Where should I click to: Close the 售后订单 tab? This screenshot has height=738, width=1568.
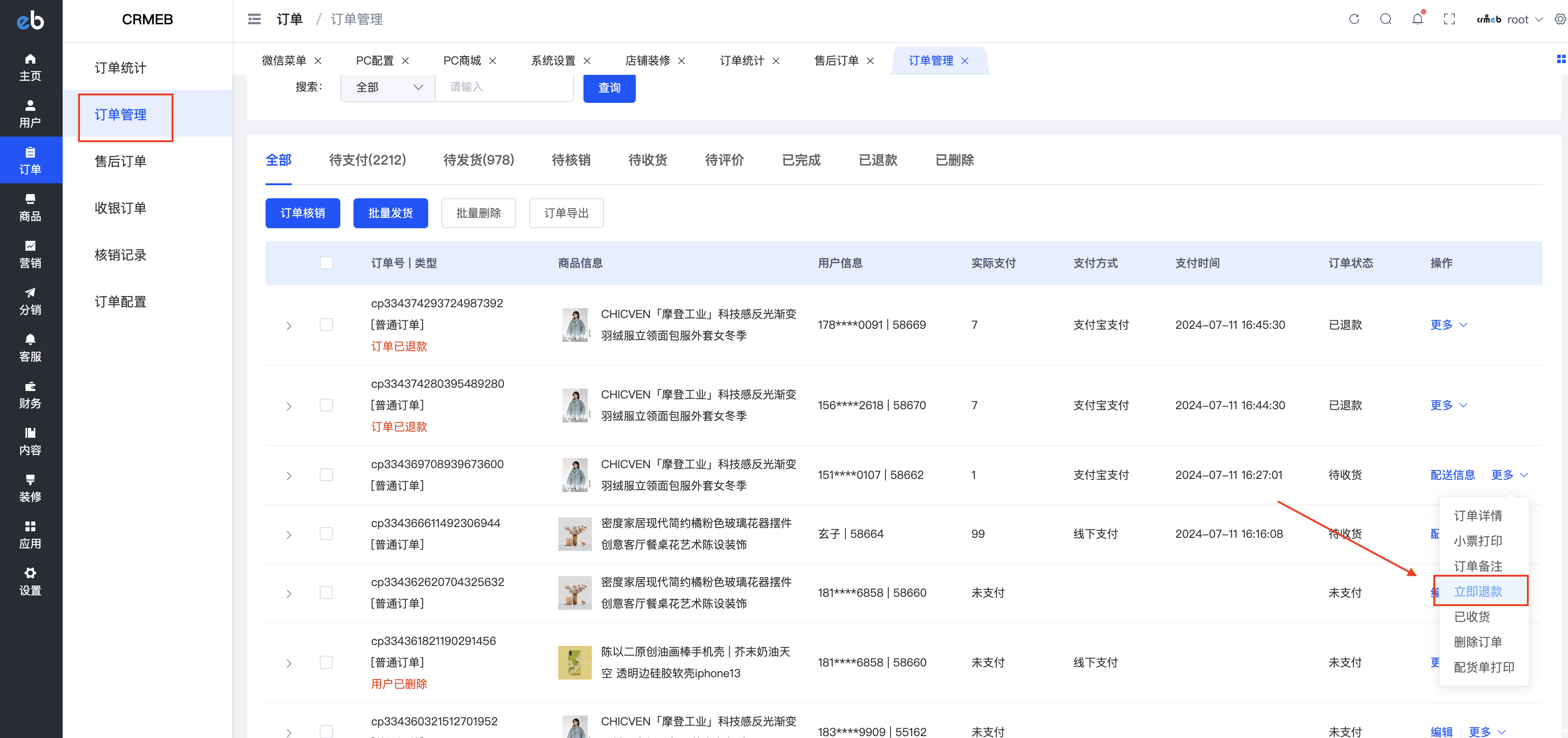click(x=870, y=61)
